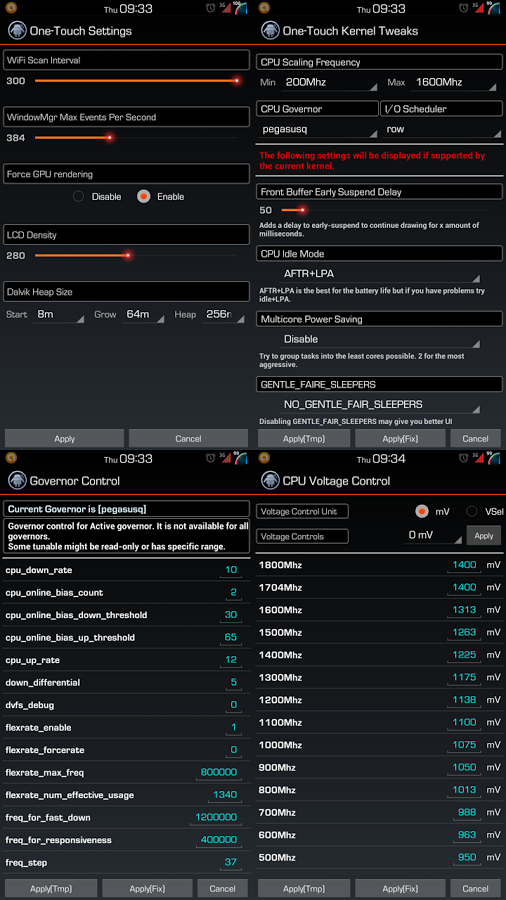Expand the CPU Idle Mode AFTR+LPA dropdown
This screenshot has width=506, height=900.
(x=381, y=275)
